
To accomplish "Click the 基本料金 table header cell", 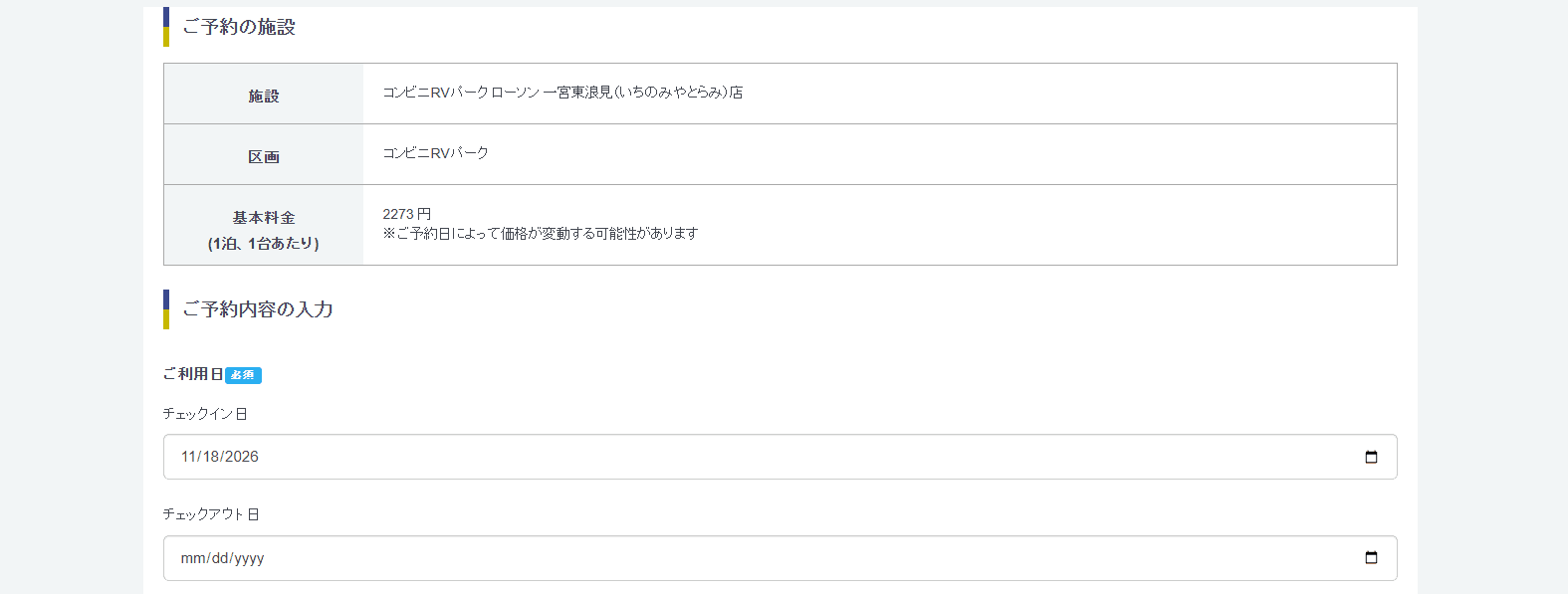I will [264, 225].
